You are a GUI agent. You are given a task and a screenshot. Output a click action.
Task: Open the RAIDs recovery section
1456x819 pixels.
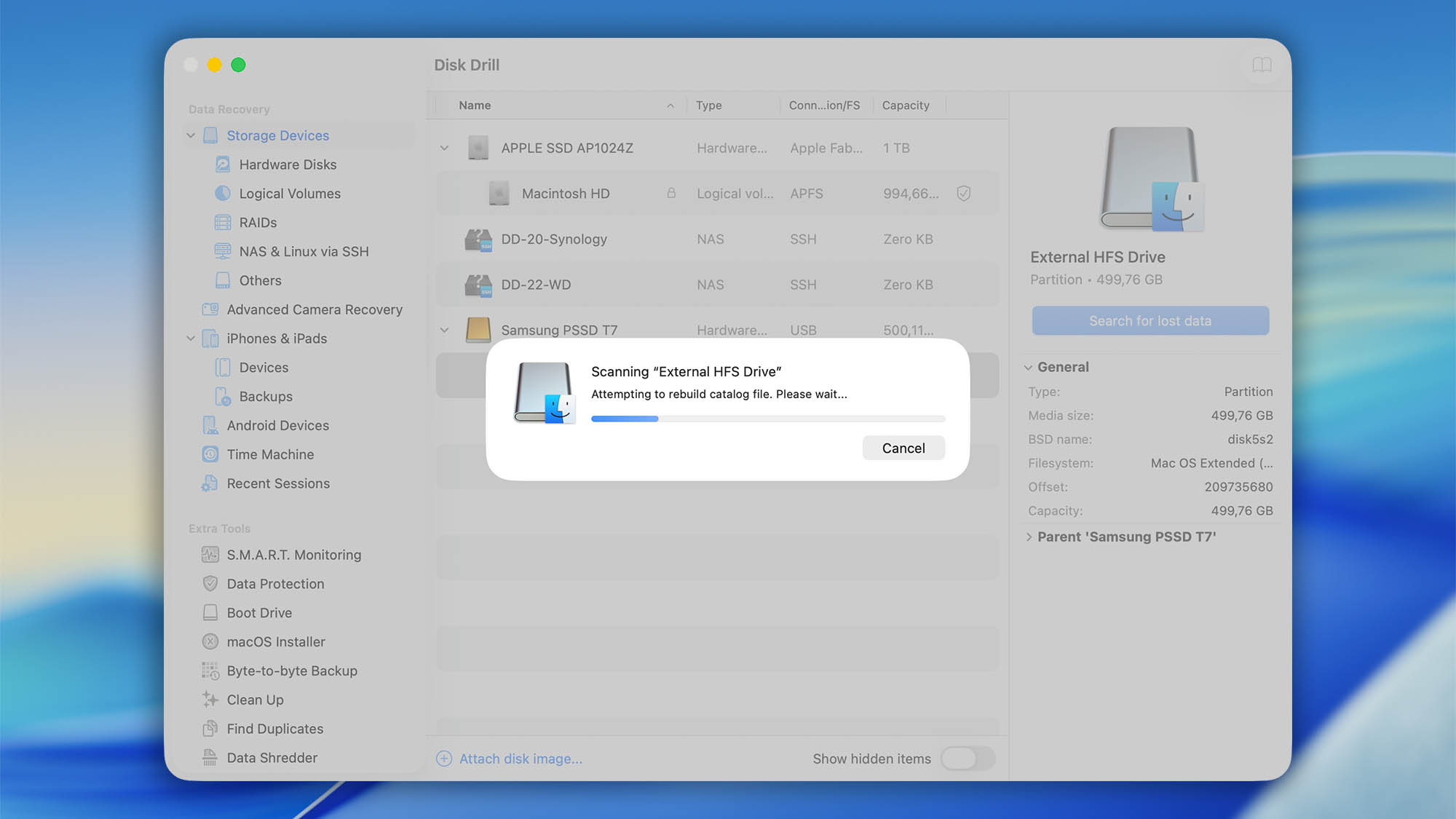point(222,222)
